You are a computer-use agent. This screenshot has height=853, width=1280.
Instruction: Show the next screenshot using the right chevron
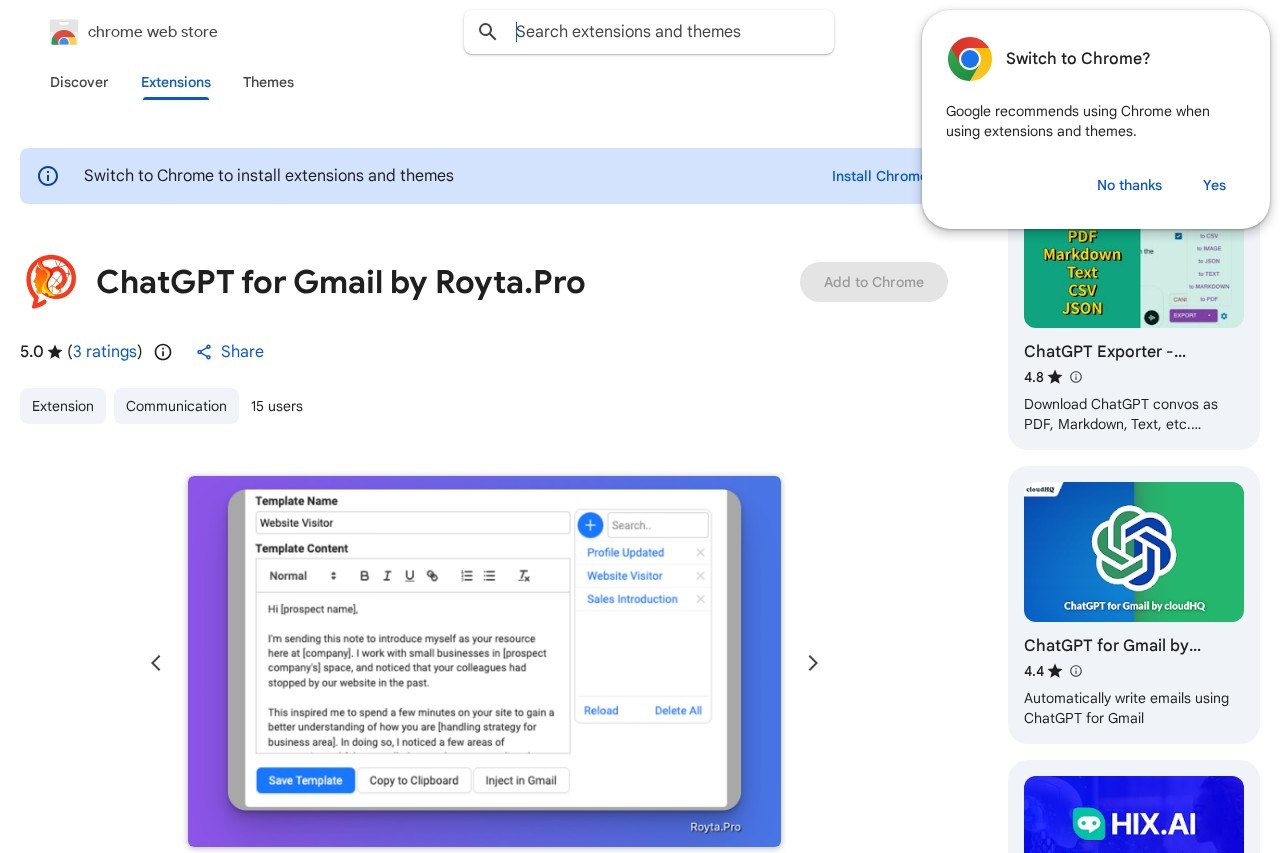click(x=813, y=663)
